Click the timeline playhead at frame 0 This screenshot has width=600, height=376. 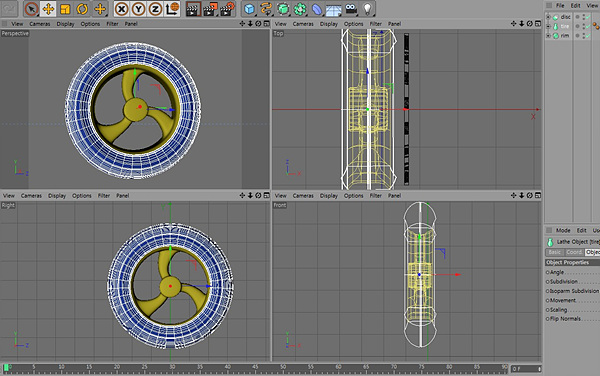click(x=6, y=368)
